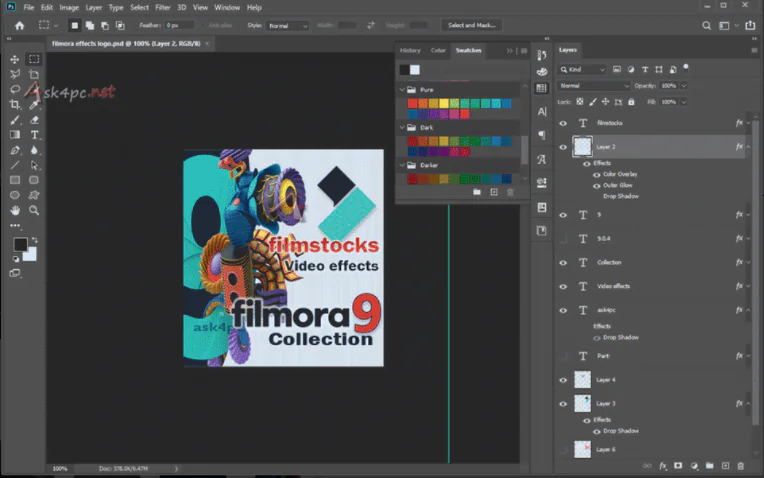Choose the Horizontal Type tool
The image size is (764, 478).
35,134
